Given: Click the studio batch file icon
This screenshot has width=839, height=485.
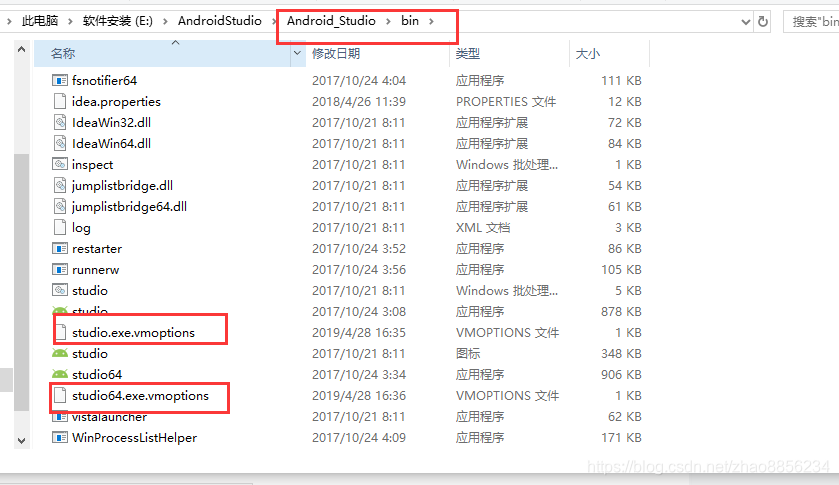Looking at the screenshot, I should pos(60,290).
